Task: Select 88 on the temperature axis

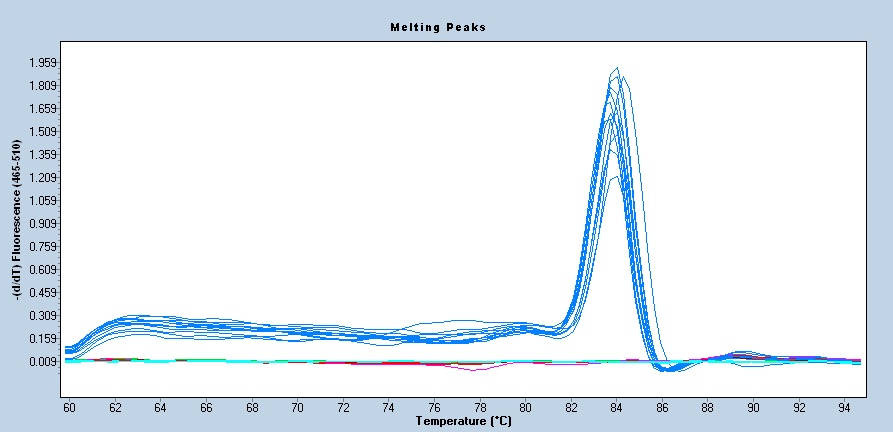Action: [x=708, y=408]
